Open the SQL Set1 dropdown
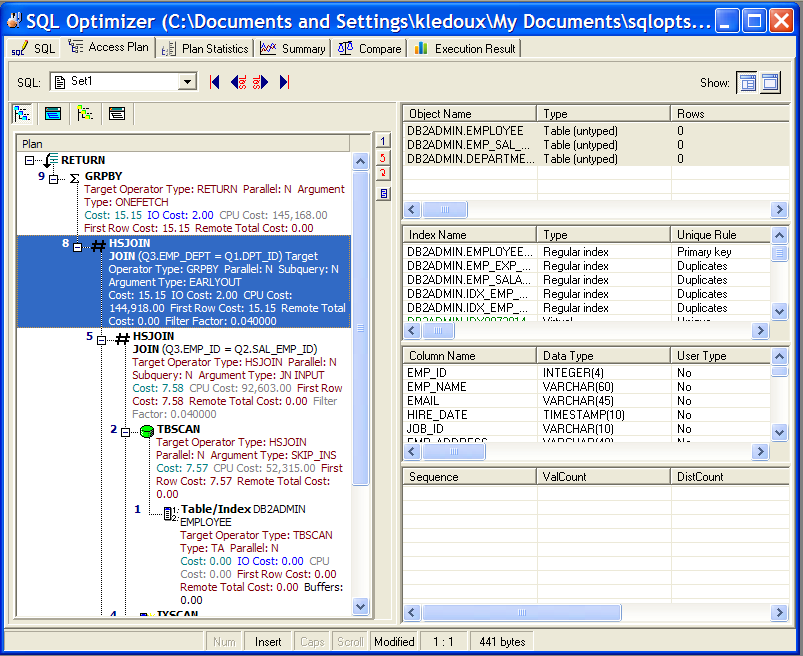The image size is (803, 656). 187,82
